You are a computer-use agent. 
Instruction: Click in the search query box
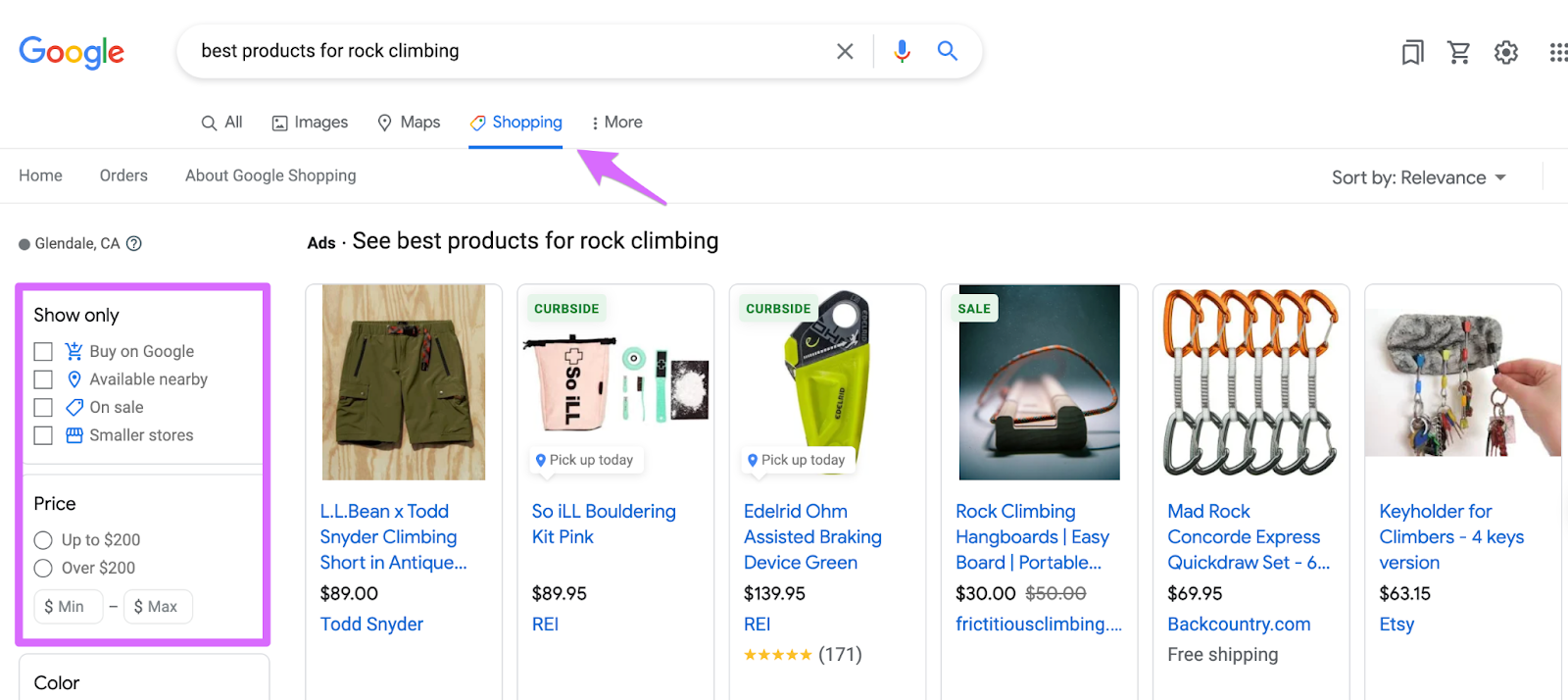click(x=510, y=51)
